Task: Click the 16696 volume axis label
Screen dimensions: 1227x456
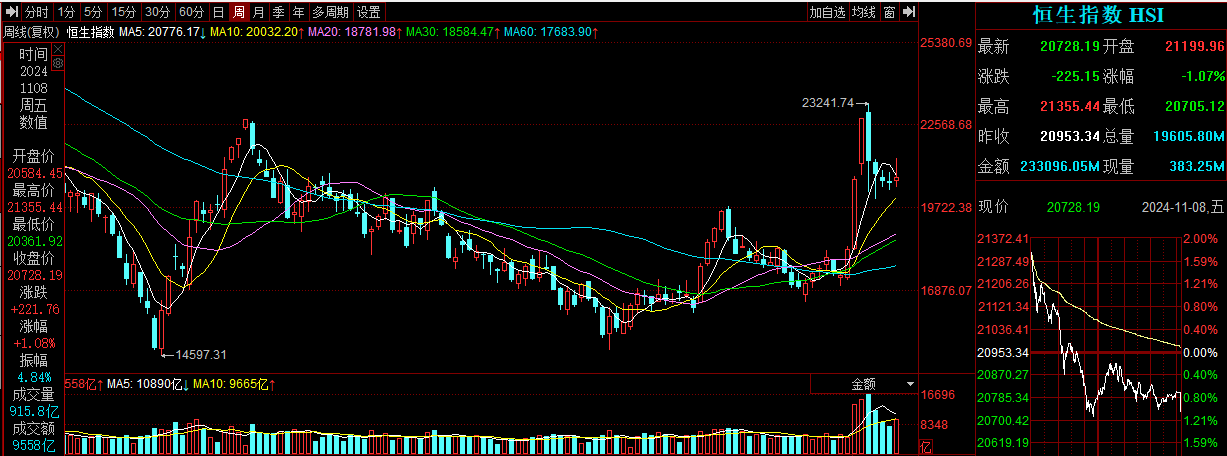Action: pos(938,396)
